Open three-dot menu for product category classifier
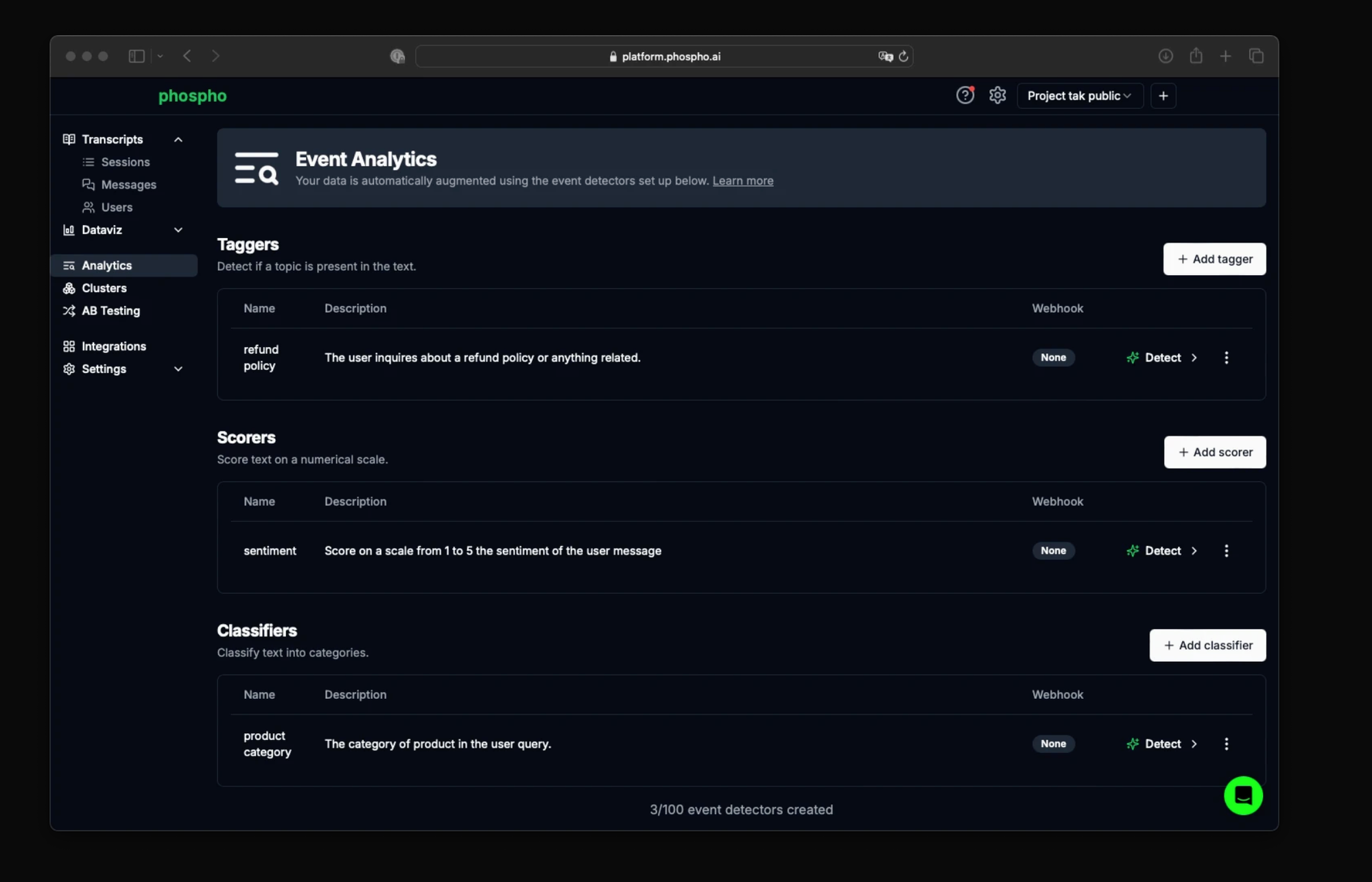The image size is (1372, 882). [x=1226, y=743]
